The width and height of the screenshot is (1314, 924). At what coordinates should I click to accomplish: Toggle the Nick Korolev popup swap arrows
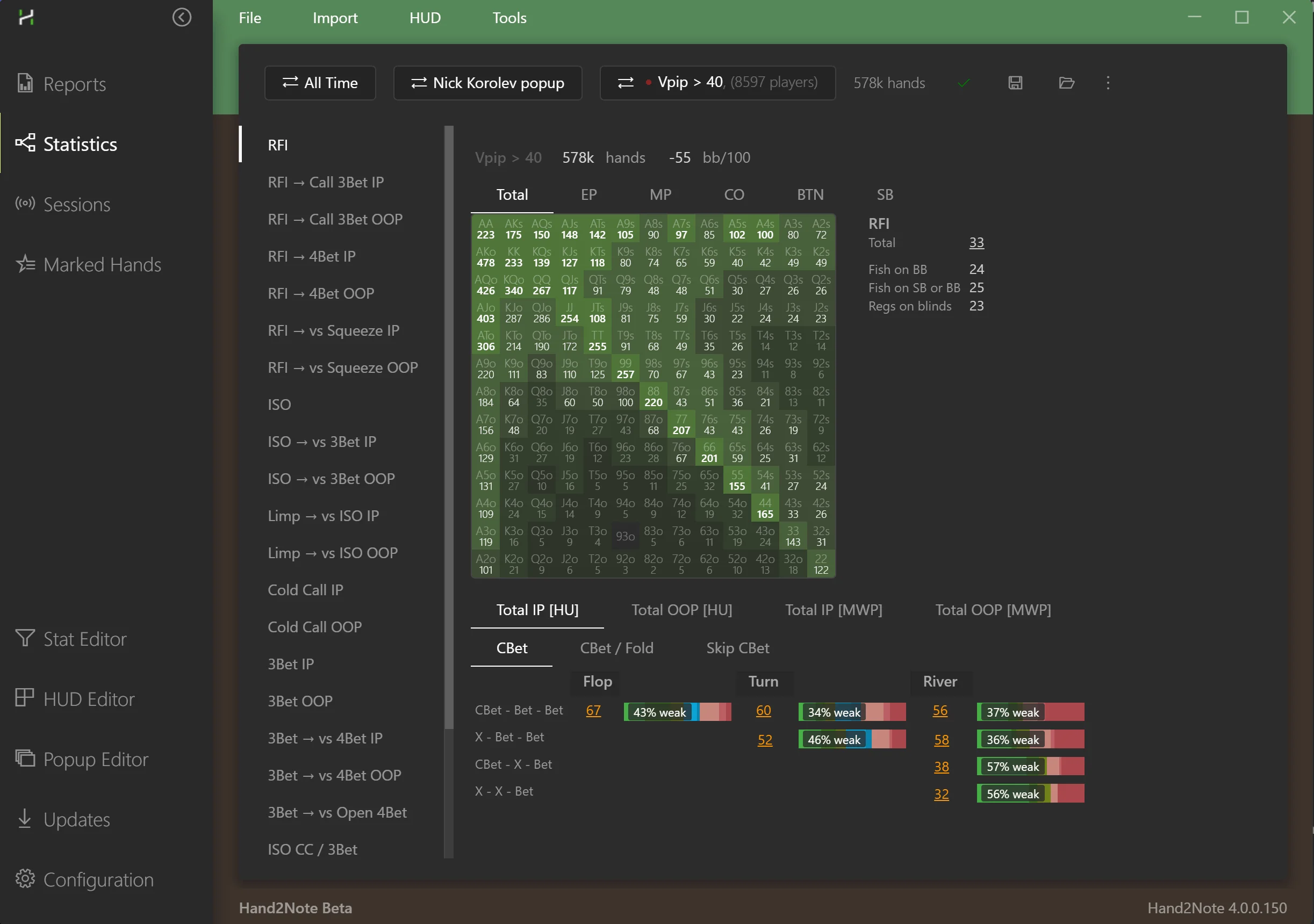pyautogui.click(x=418, y=83)
